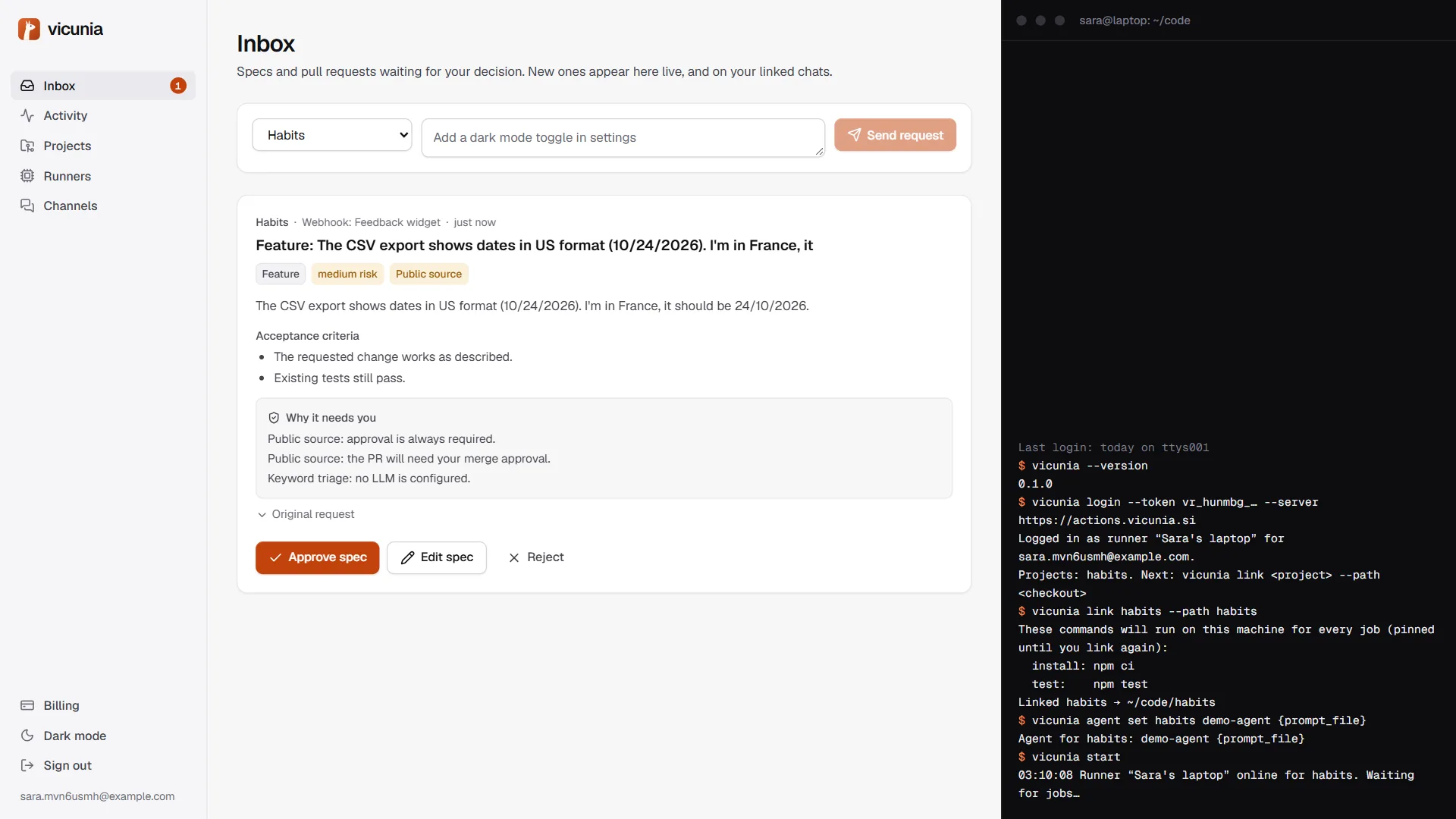Click the shield icon beside Why it needs you
Screen dimensions: 1456x819
coord(274,418)
